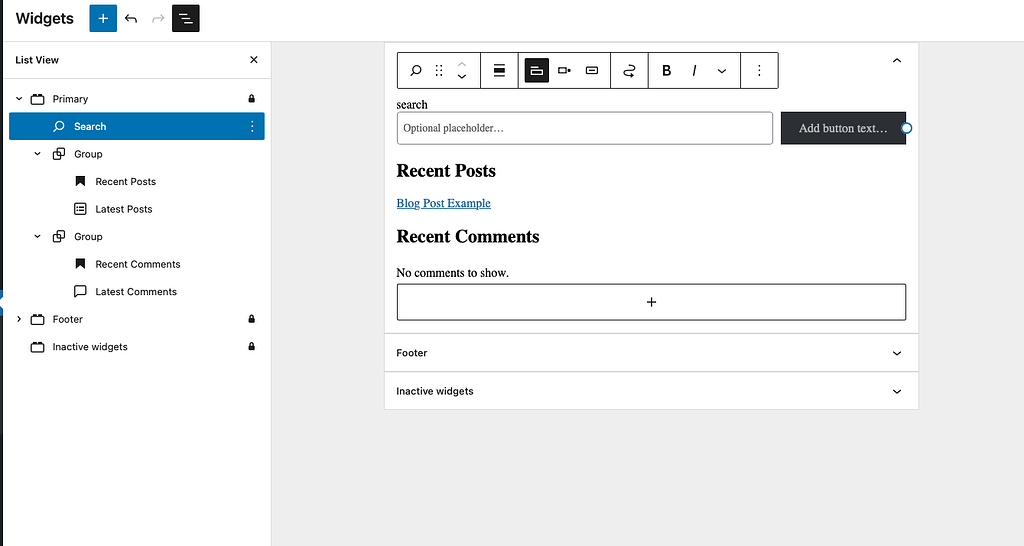The height and width of the screenshot is (546, 1024).
Task: Move the Search block up
Action: tap(462, 64)
